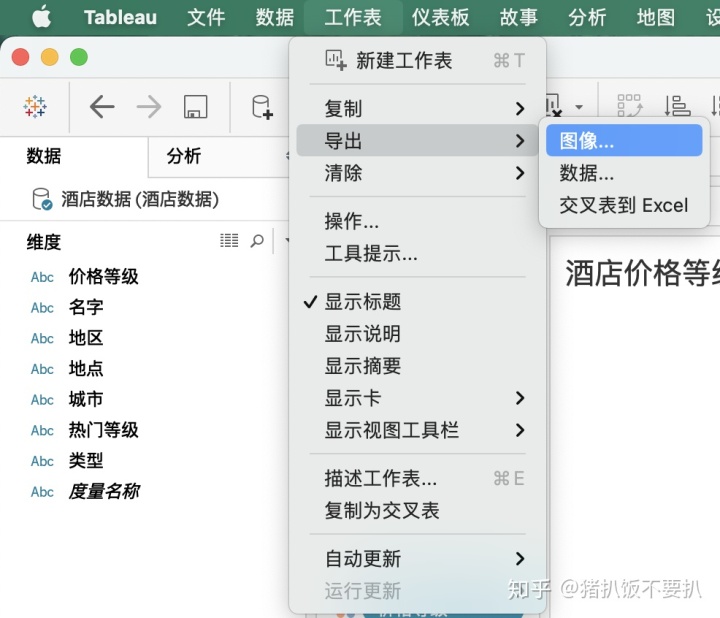Open the 故事 menu
The height and width of the screenshot is (618, 720).
[x=518, y=17]
